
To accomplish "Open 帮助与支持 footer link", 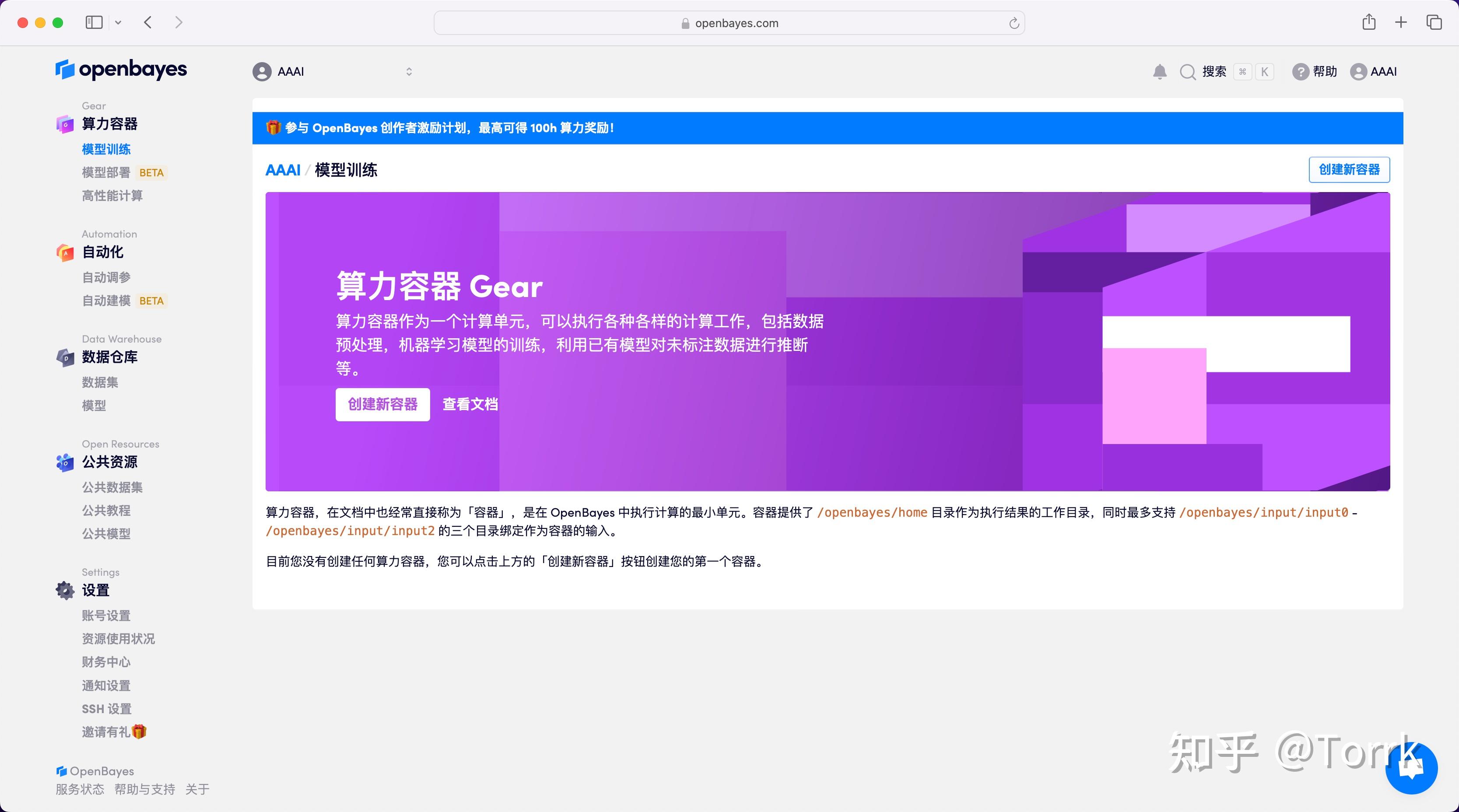I will click(x=145, y=789).
